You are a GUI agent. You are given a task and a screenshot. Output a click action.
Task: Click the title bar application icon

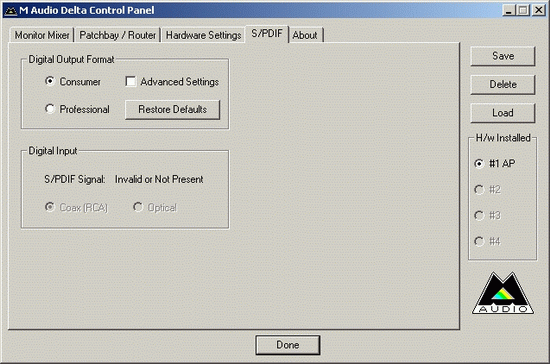(x=11, y=11)
